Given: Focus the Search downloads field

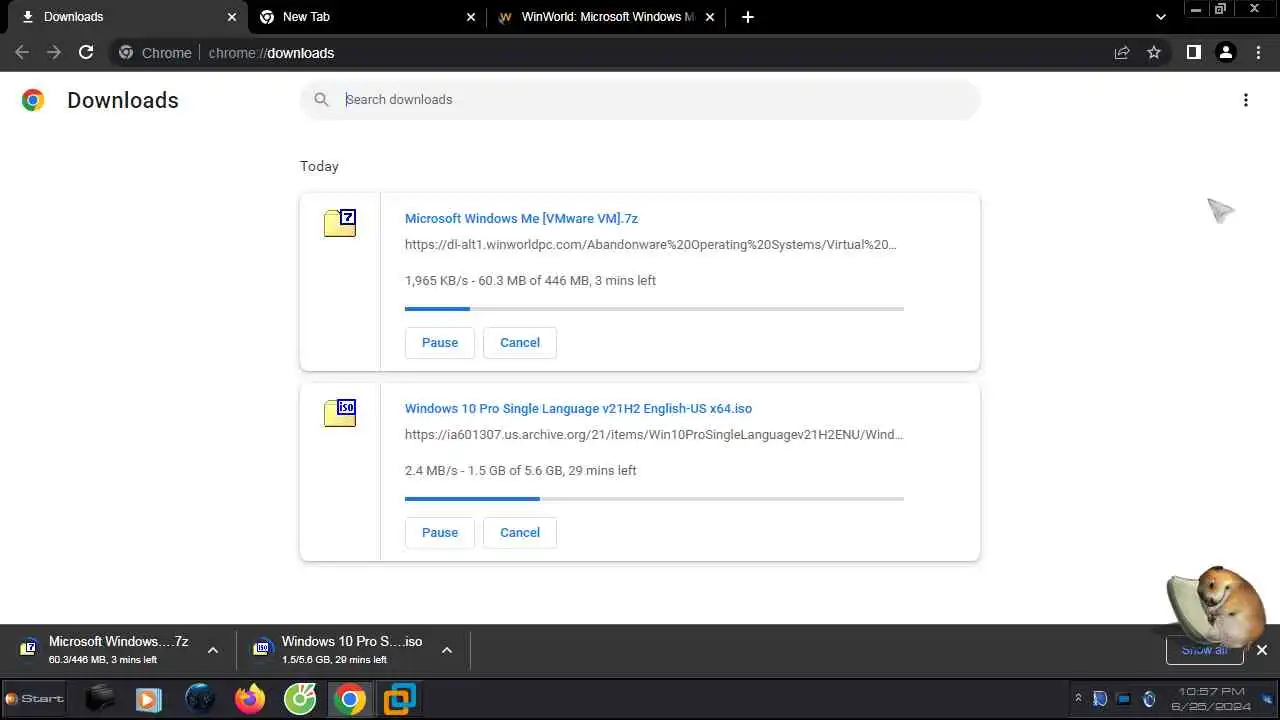Looking at the screenshot, I should pos(640,99).
